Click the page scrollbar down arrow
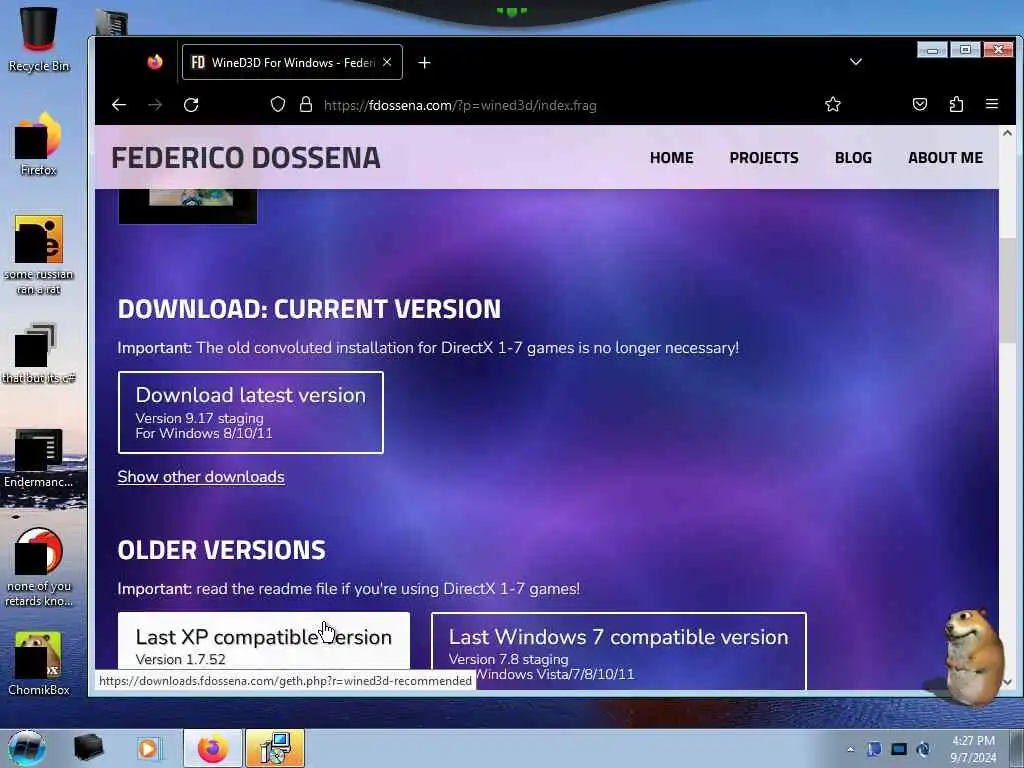 pos(1007,682)
